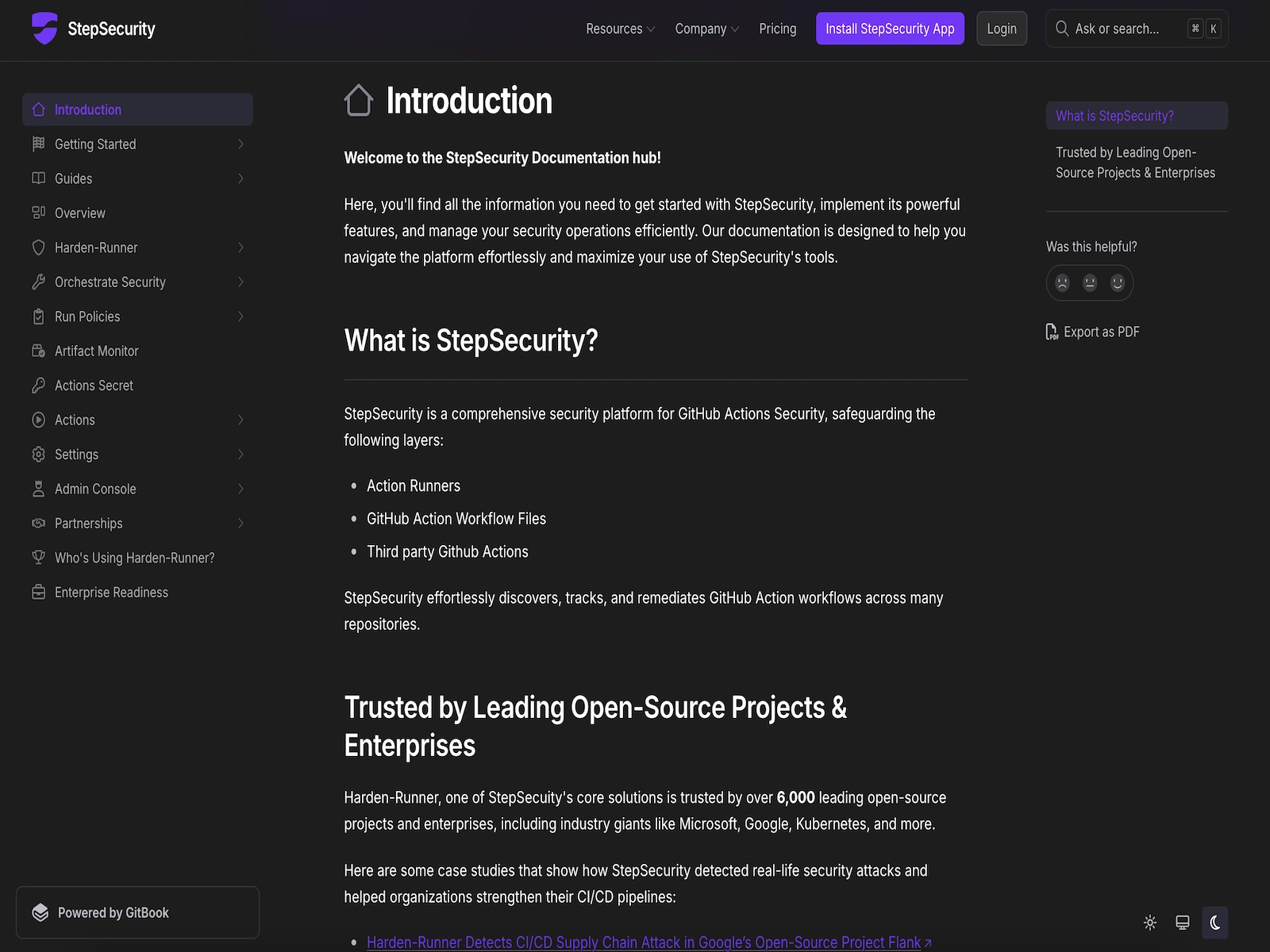Image resolution: width=1270 pixels, height=952 pixels.
Task: Click the search magnifier icon
Action: [1061, 29]
